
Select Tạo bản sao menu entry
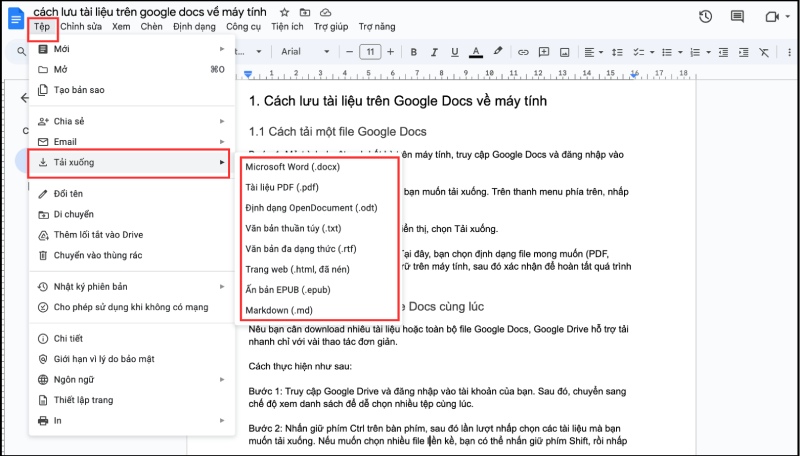[x=132, y=90]
